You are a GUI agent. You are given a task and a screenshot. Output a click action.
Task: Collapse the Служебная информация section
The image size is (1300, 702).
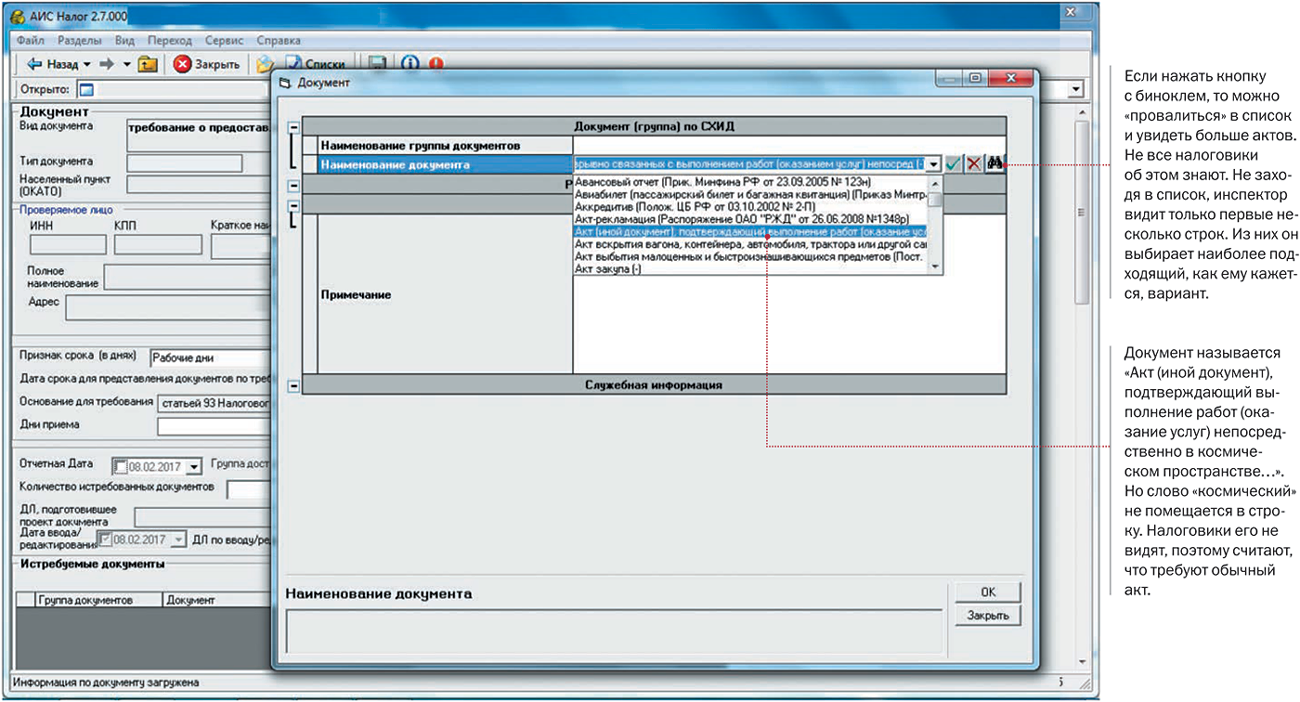pyautogui.click(x=294, y=385)
